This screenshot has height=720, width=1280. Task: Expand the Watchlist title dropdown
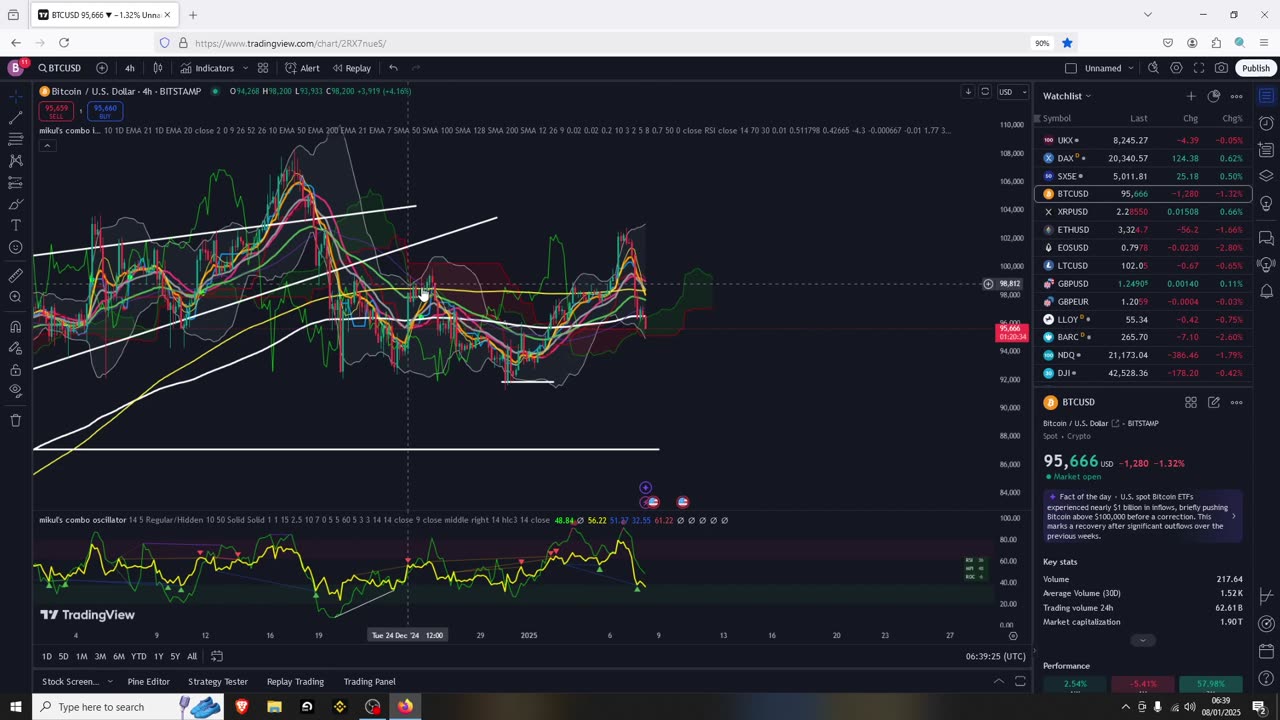pyautogui.click(x=1067, y=96)
